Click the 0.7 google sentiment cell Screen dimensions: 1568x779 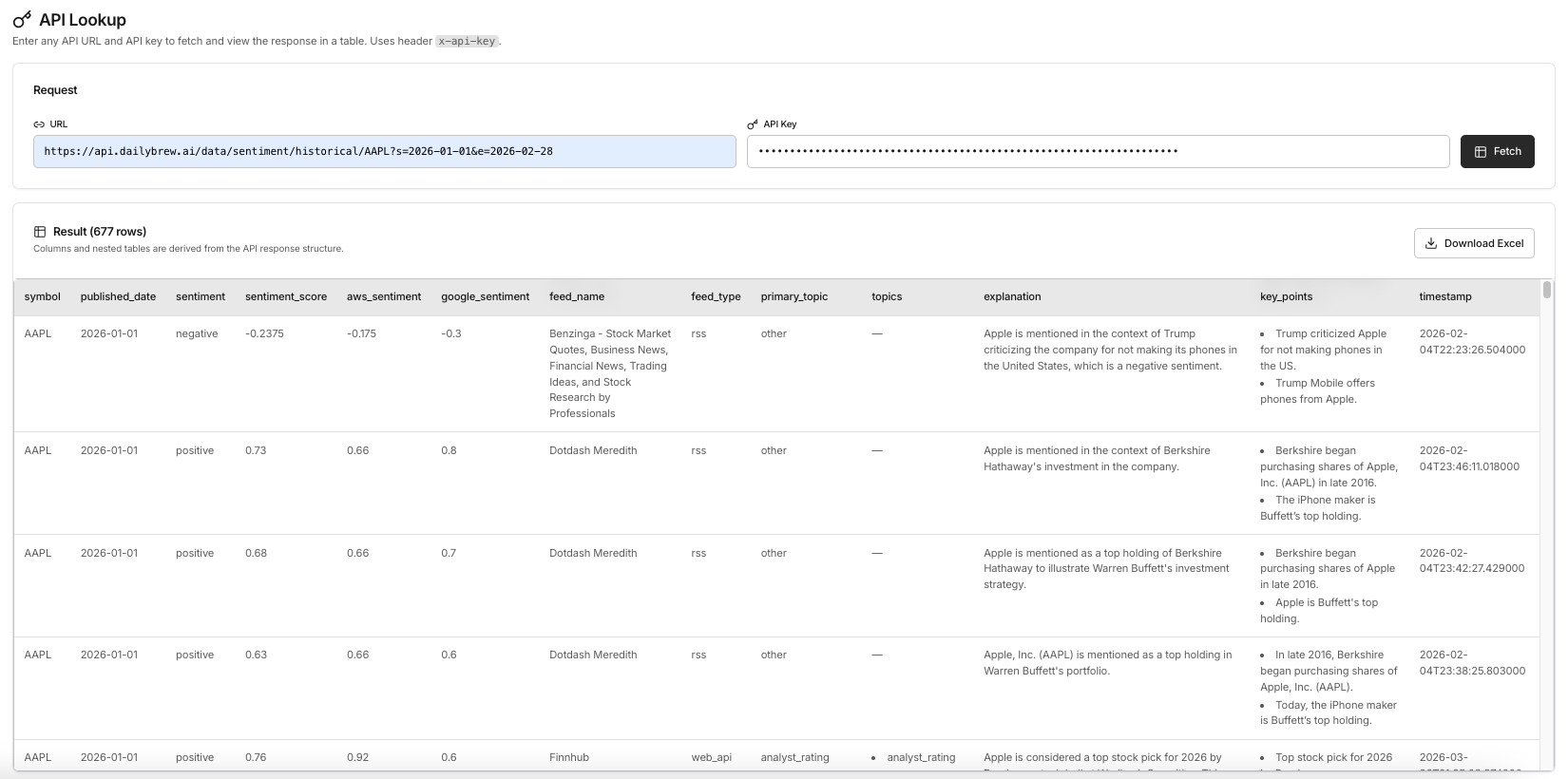449,553
